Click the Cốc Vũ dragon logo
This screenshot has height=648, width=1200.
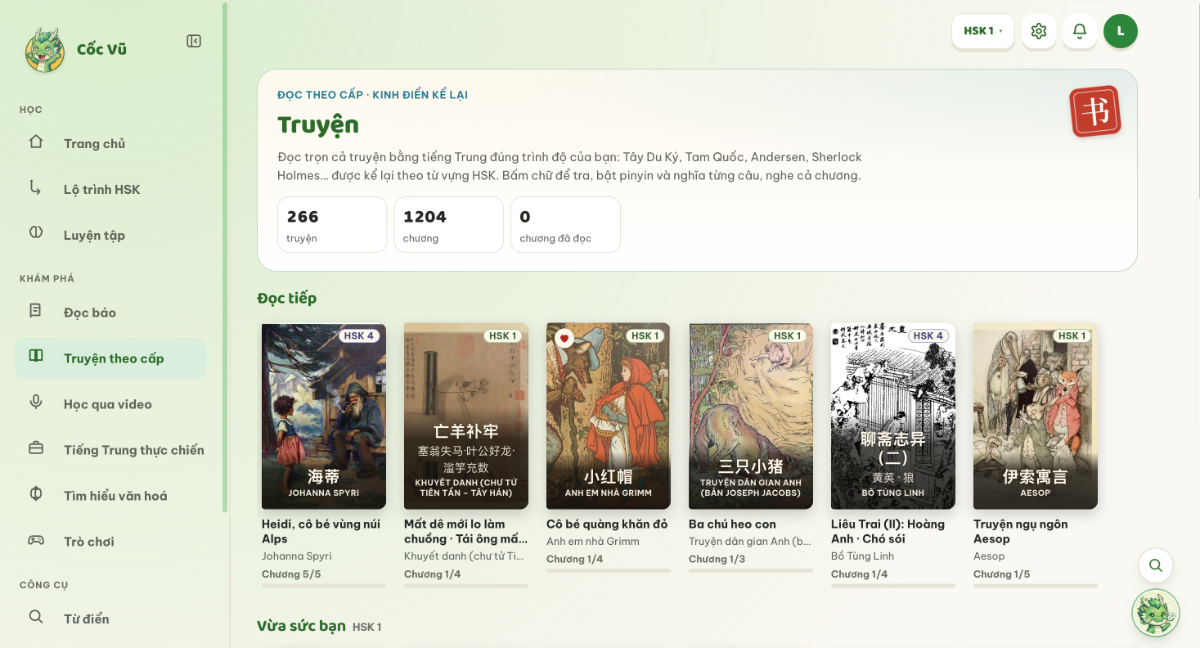point(44,49)
